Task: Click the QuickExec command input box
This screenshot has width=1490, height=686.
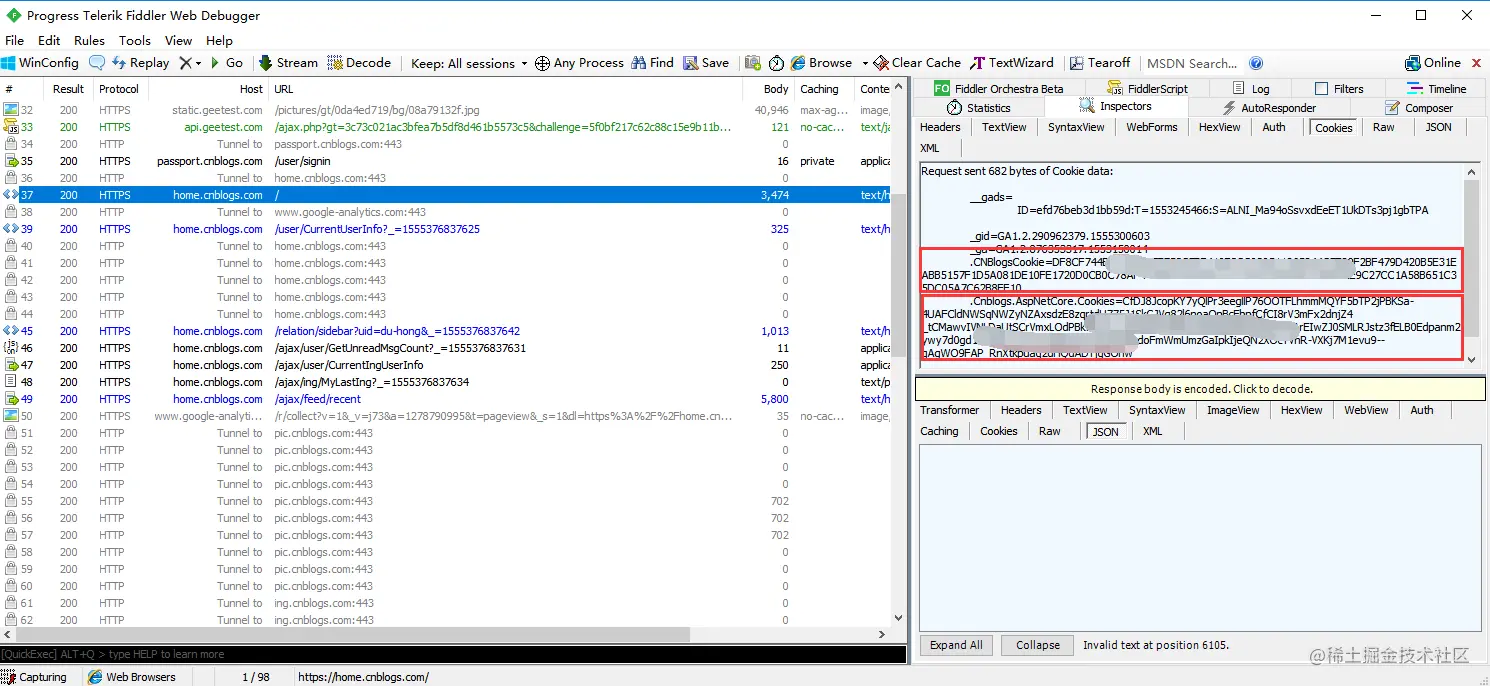Action: [453, 654]
